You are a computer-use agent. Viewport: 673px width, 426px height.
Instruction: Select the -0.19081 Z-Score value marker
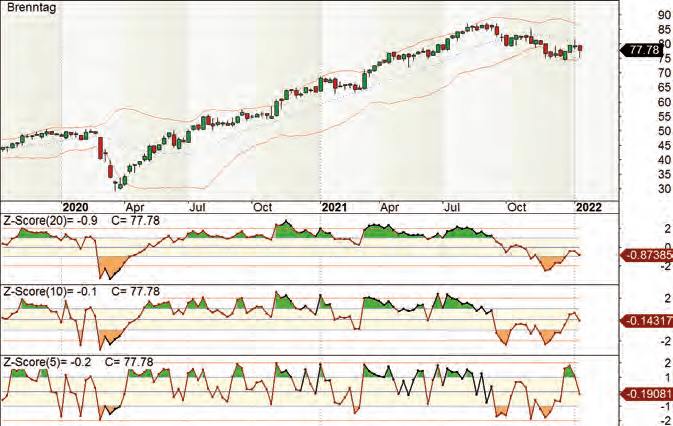pos(647,393)
